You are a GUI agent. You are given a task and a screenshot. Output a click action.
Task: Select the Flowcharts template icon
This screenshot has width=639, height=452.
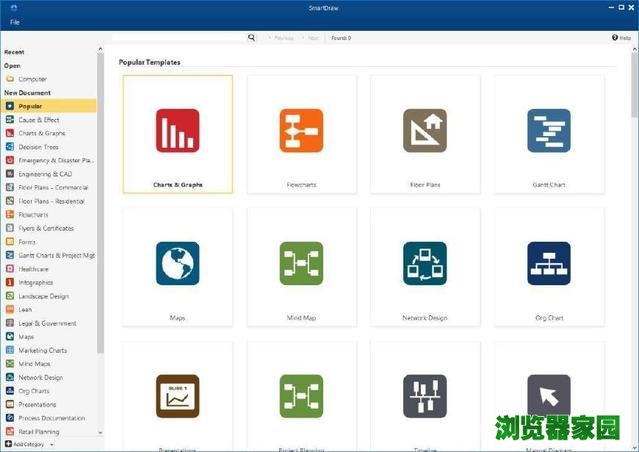[301, 131]
